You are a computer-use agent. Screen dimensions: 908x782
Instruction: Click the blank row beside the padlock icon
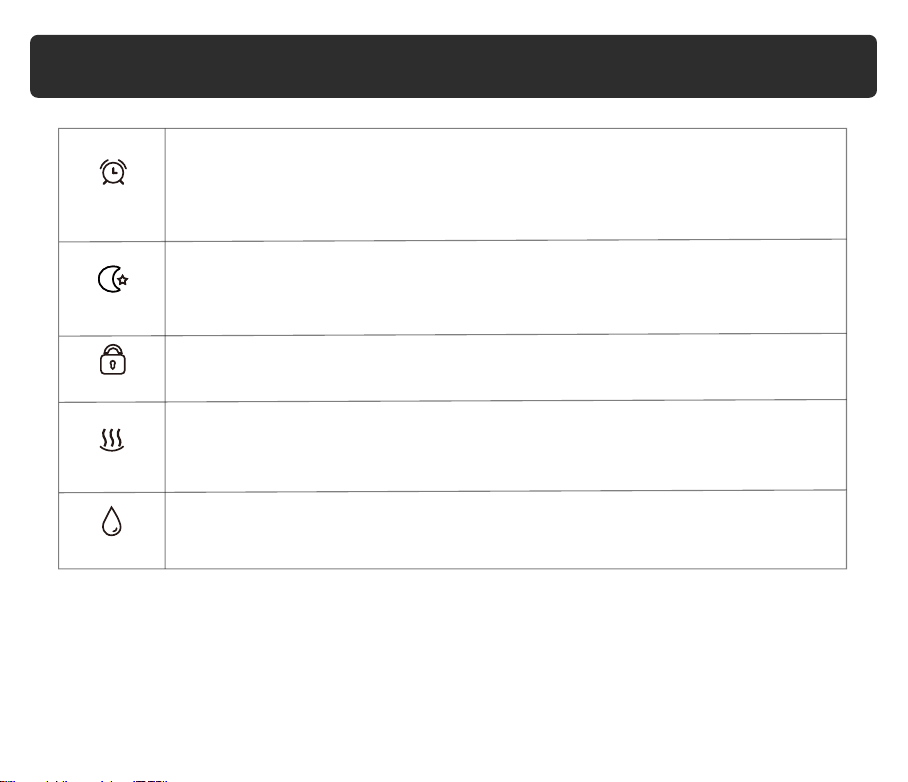point(506,368)
